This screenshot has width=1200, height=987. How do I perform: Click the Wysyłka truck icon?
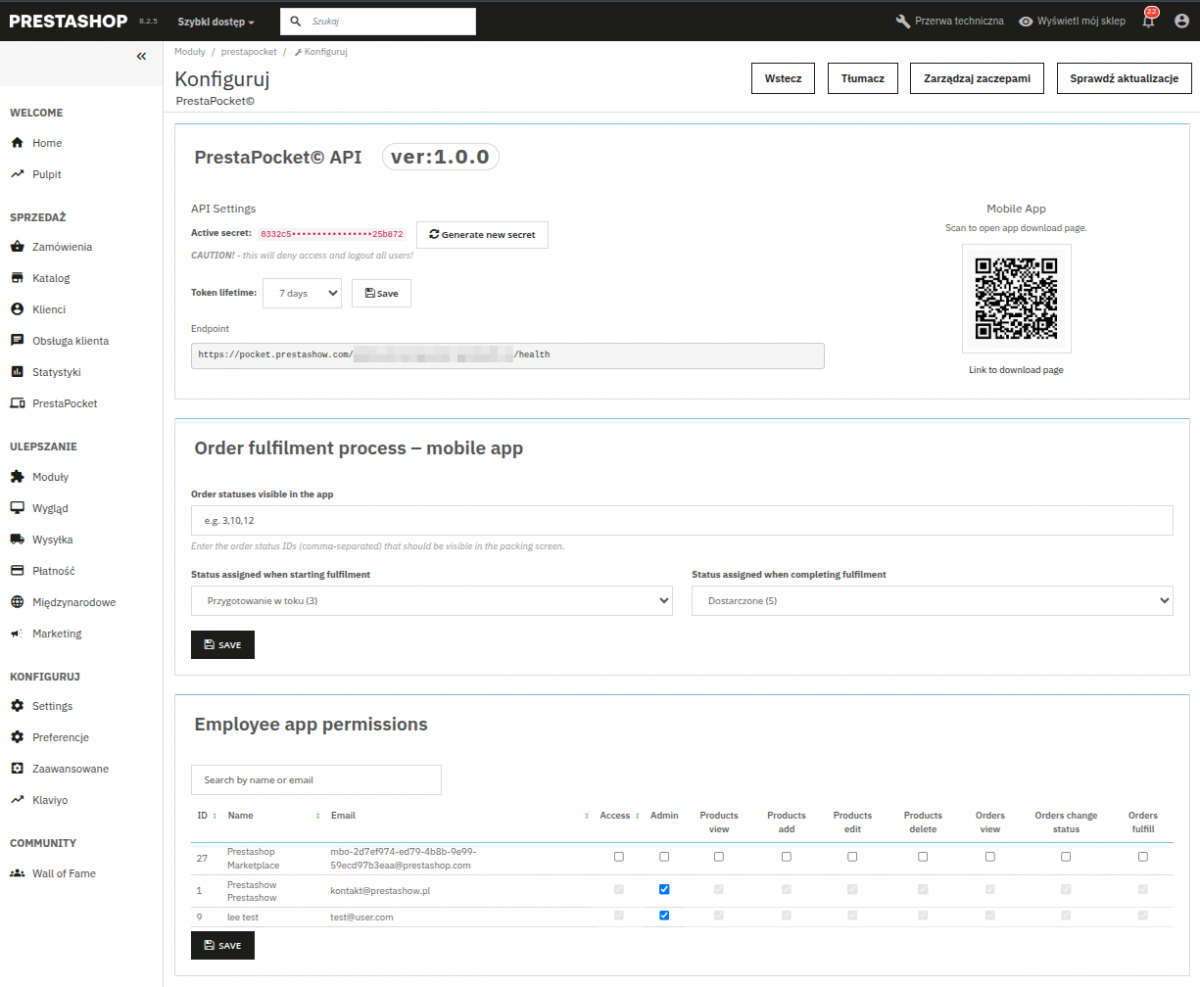tap(17, 540)
